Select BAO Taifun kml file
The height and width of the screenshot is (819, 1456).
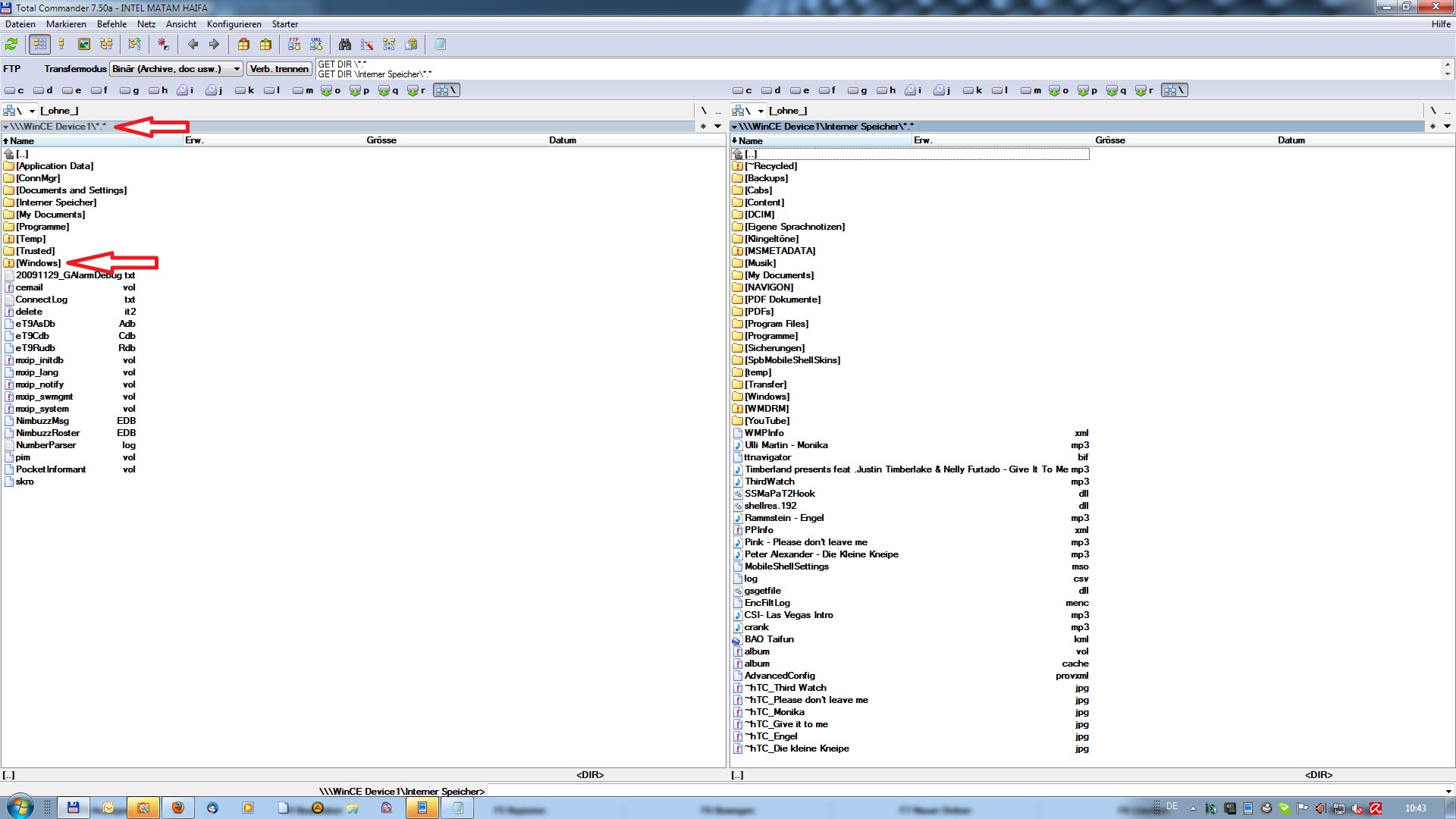click(x=912, y=639)
